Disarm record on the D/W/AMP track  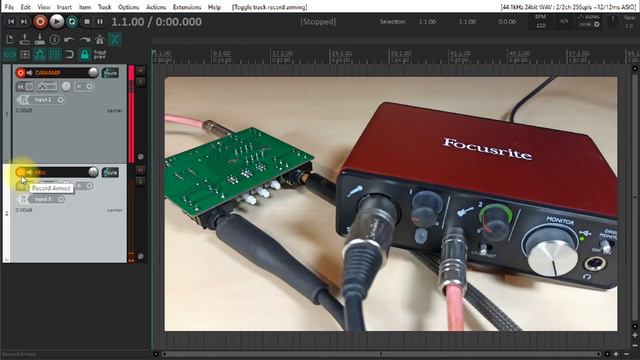[21, 73]
